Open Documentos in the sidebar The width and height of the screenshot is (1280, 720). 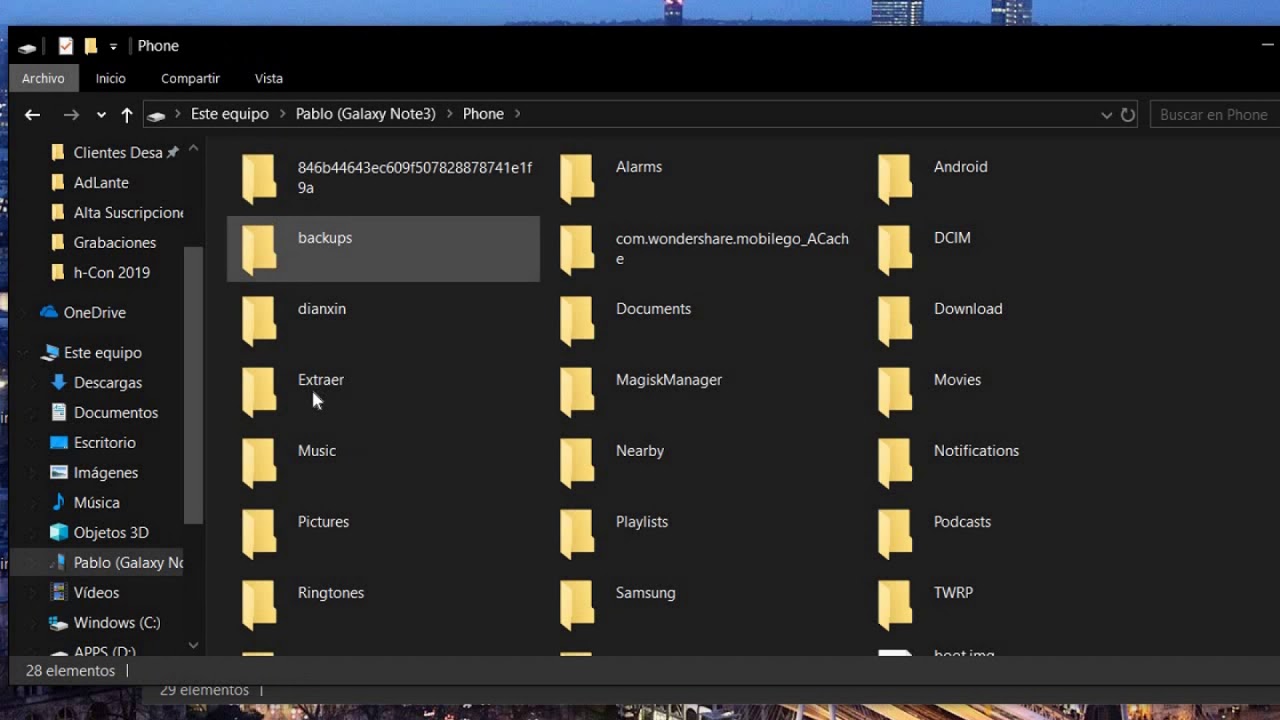[116, 412]
